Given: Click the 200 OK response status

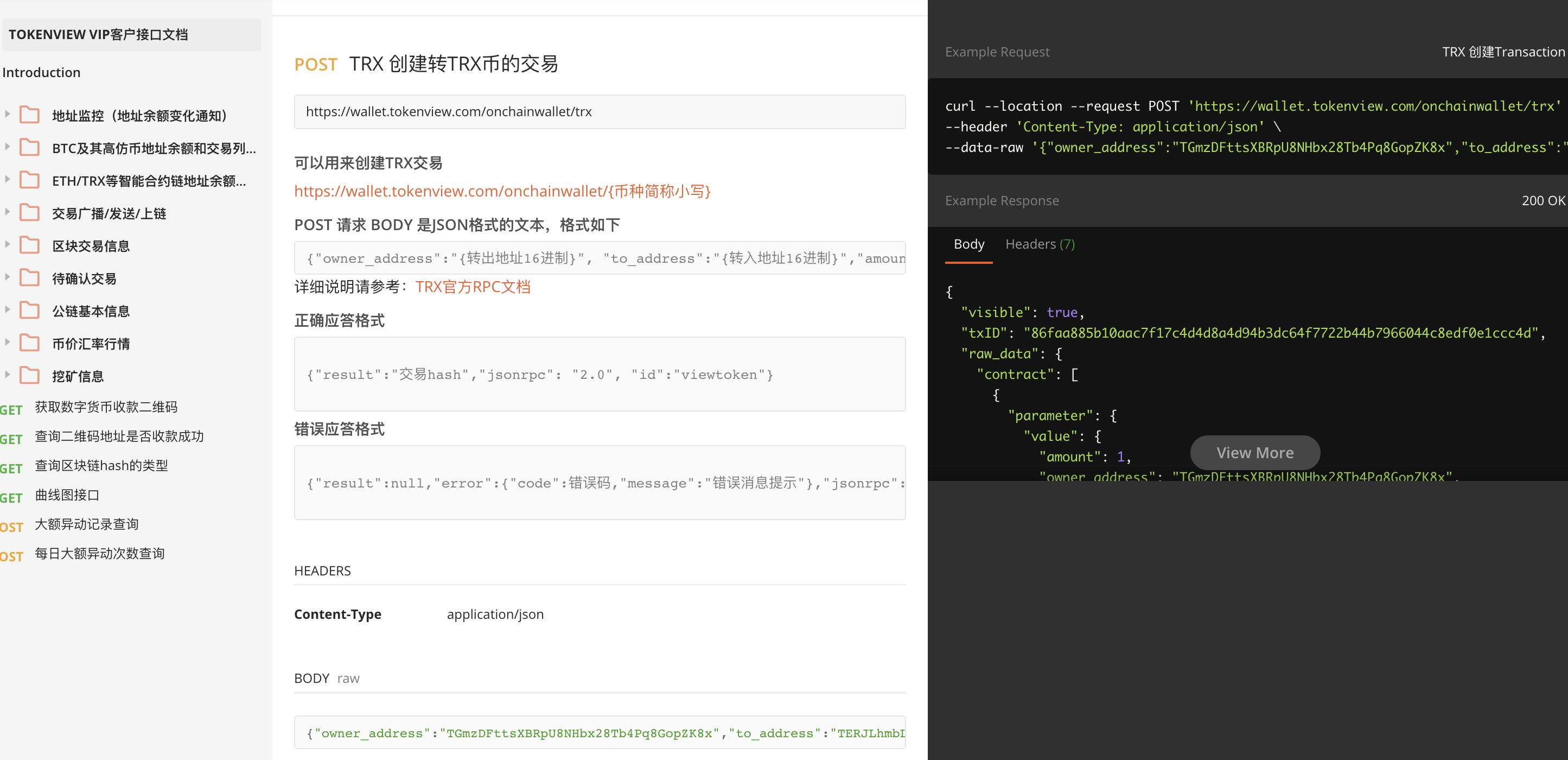Looking at the screenshot, I should point(1543,200).
